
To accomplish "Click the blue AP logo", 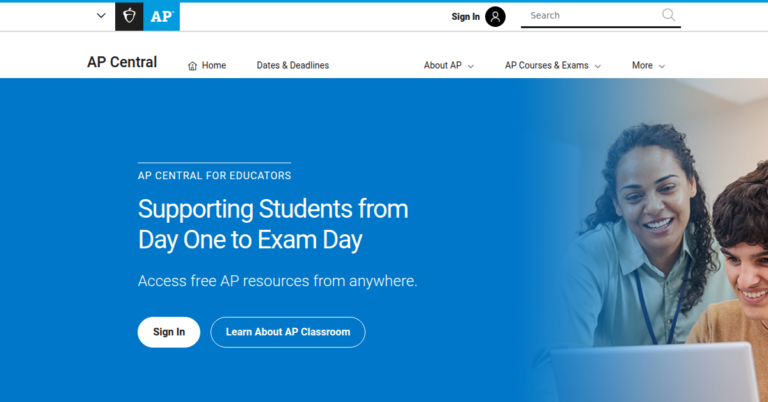I will (x=162, y=16).
